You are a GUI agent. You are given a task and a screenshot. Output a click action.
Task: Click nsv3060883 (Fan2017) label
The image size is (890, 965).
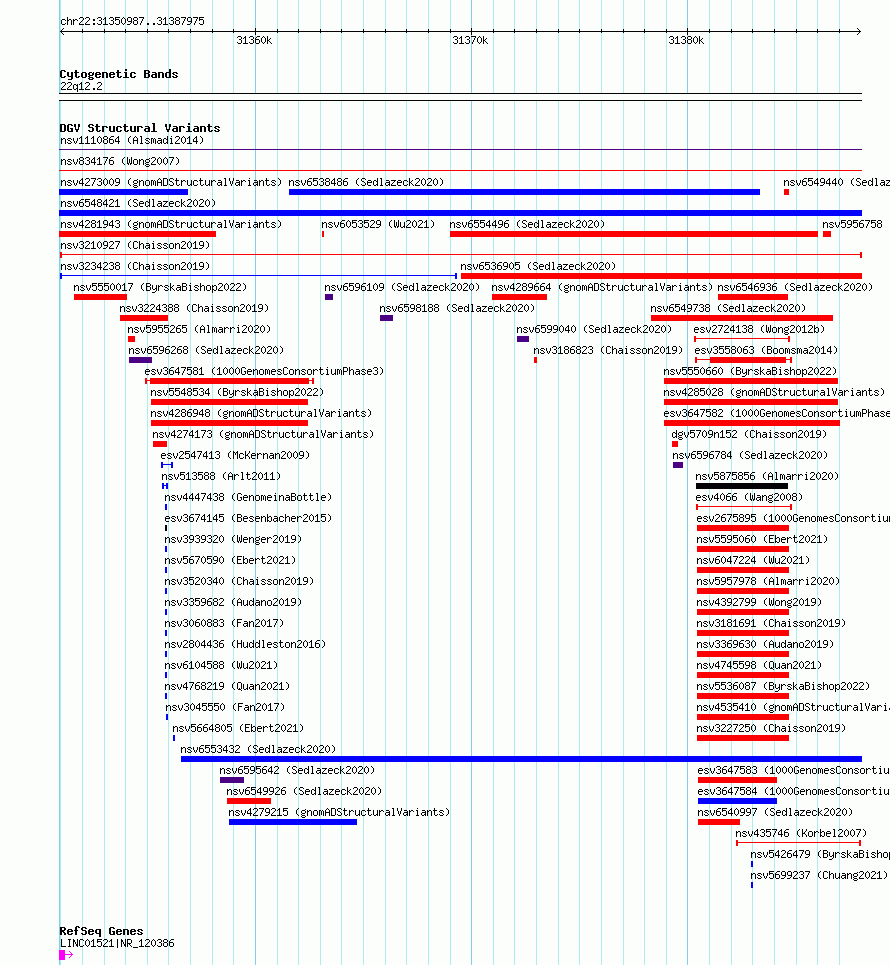pos(224,623)
